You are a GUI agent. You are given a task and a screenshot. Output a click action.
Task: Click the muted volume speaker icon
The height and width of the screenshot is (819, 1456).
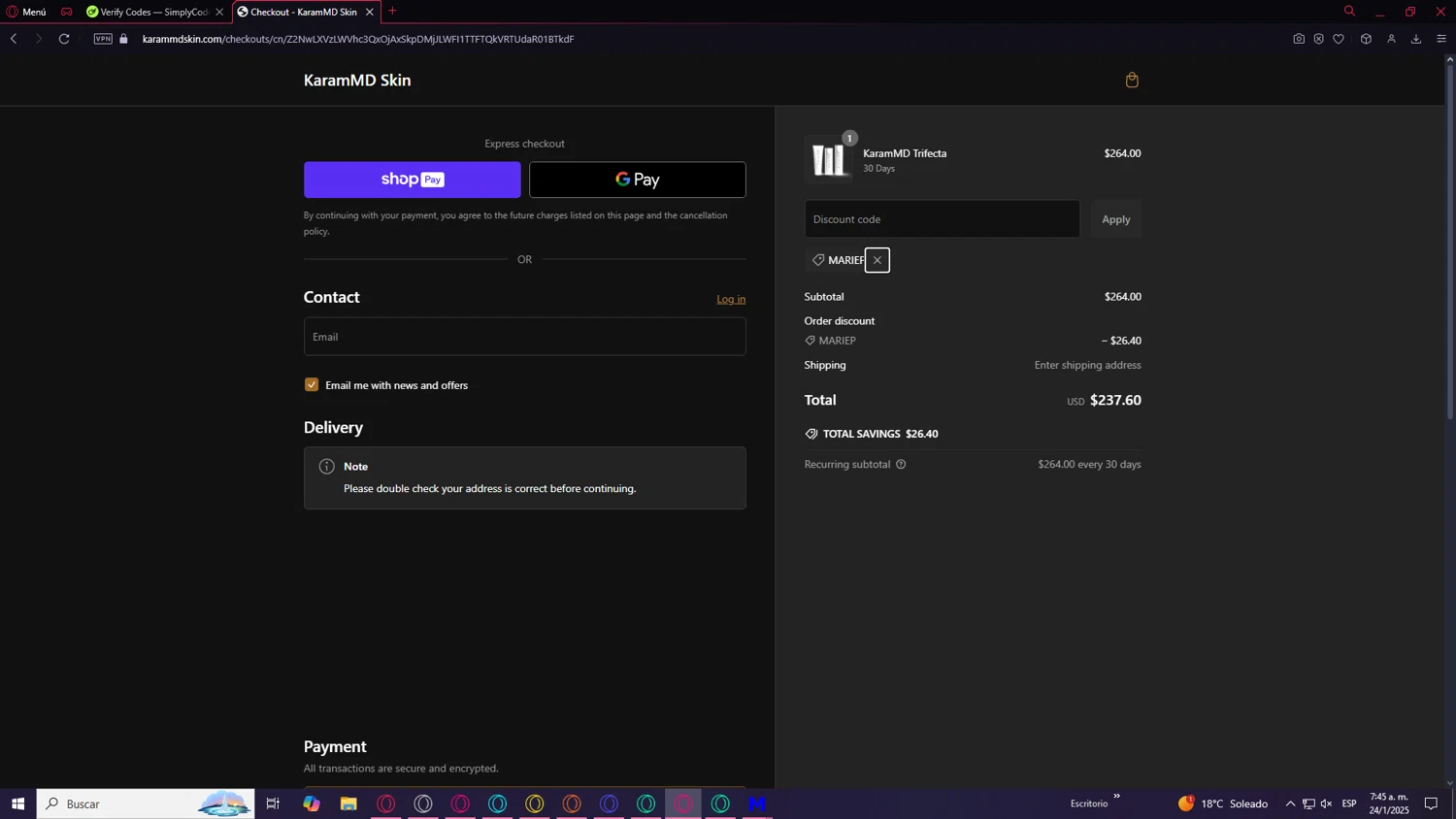[1327, 803]
